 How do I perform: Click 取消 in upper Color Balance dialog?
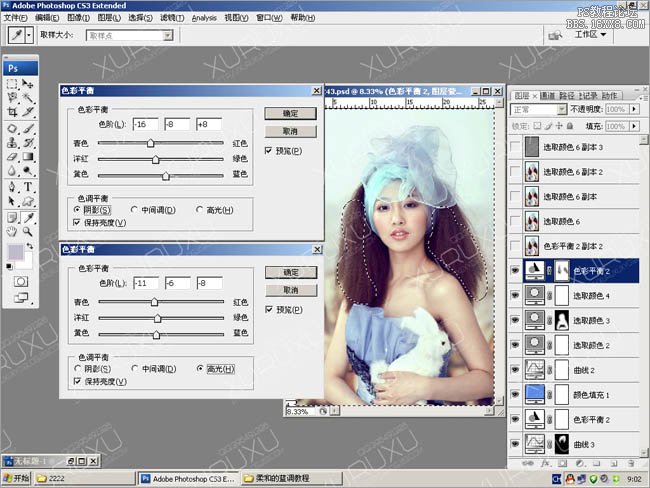click(x=290, y=131)
